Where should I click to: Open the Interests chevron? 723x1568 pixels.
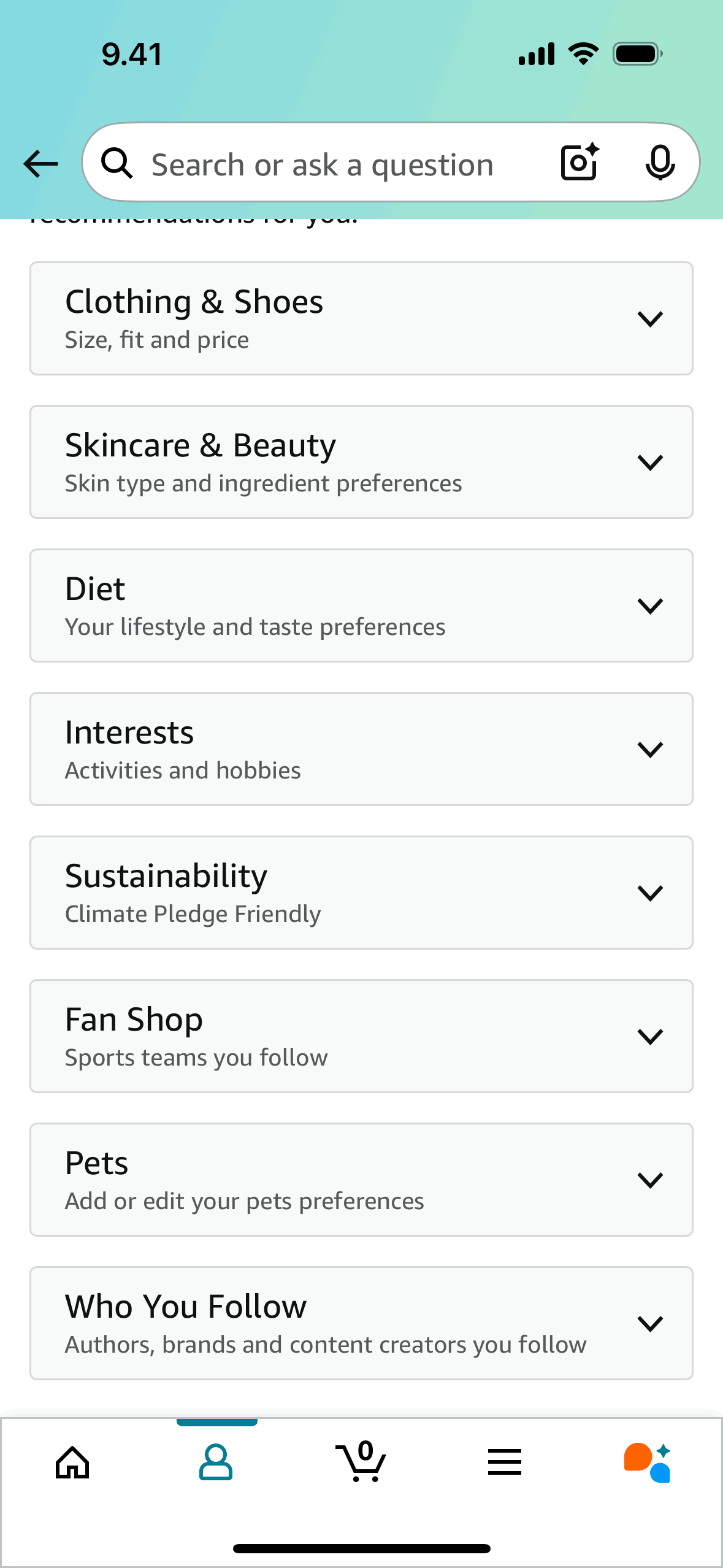[650, 750]
